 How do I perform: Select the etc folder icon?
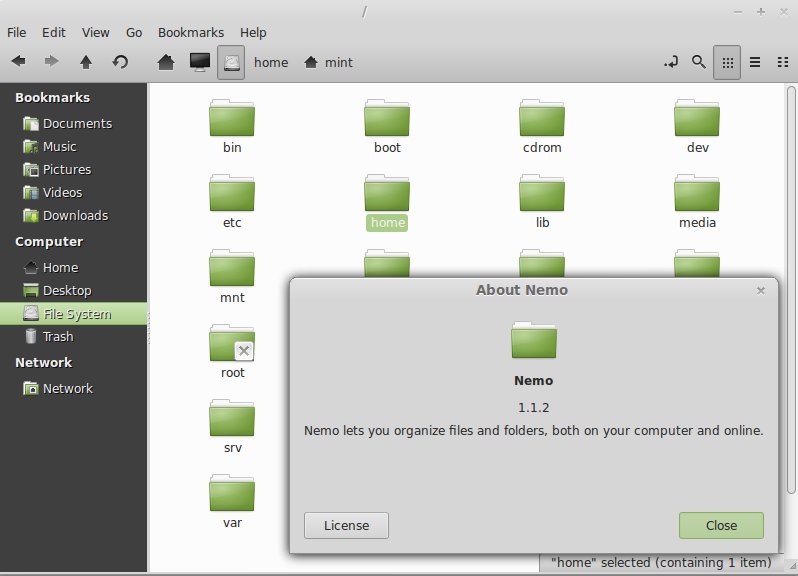[232, 193]
